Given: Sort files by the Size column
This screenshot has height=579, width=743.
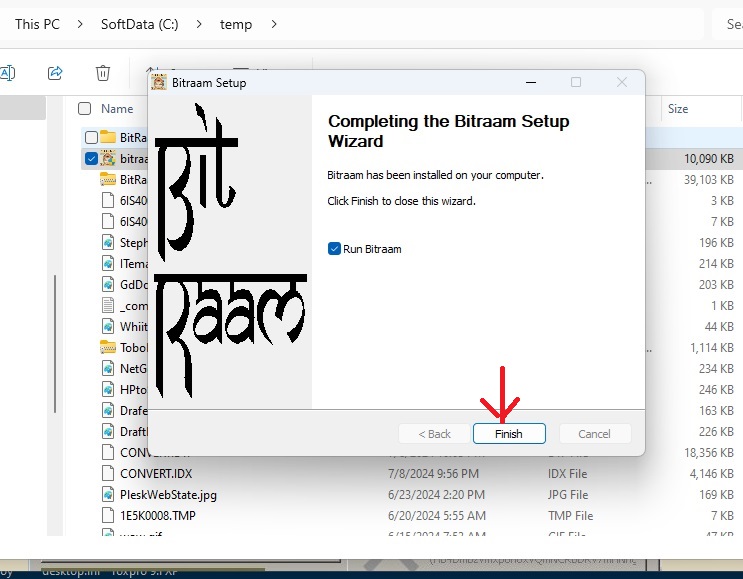Looking at the screenshot, I should click(x=678, y=109).
